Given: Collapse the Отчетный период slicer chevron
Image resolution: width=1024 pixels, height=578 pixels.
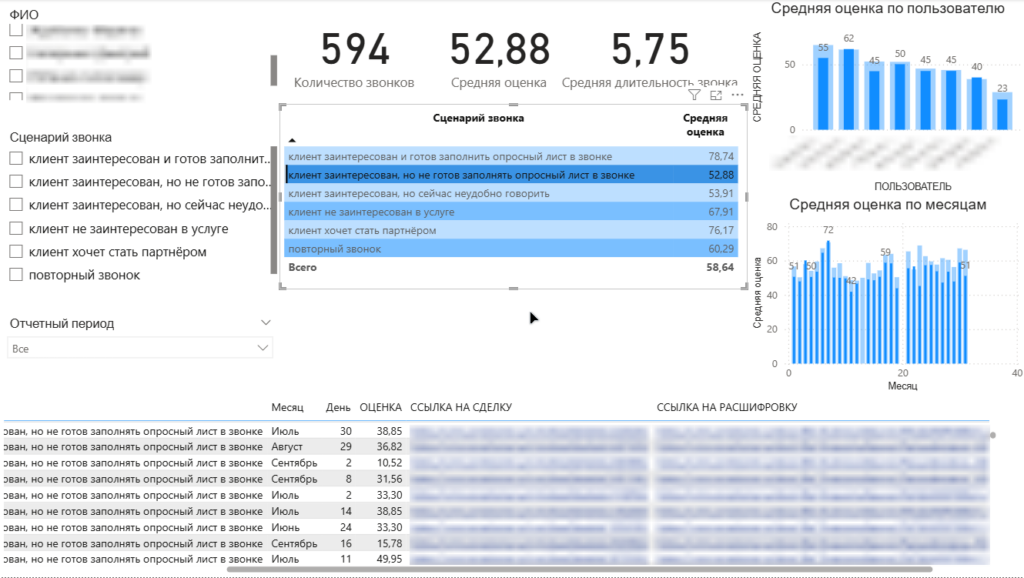Looking at the screenshot, I should pyautogui.click(x=265, y=323).
